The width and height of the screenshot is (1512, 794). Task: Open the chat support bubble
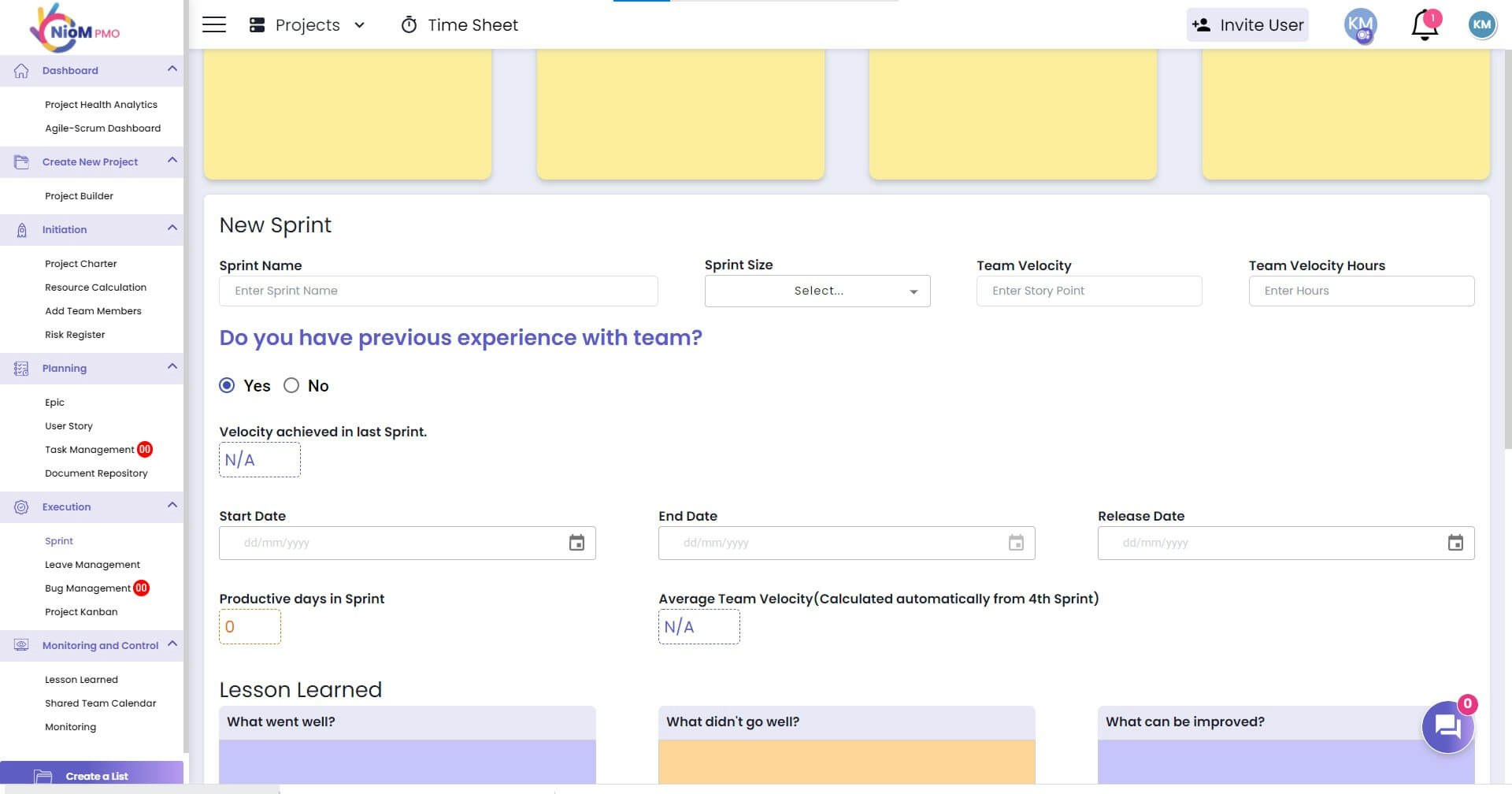[x=1447, y=726]
